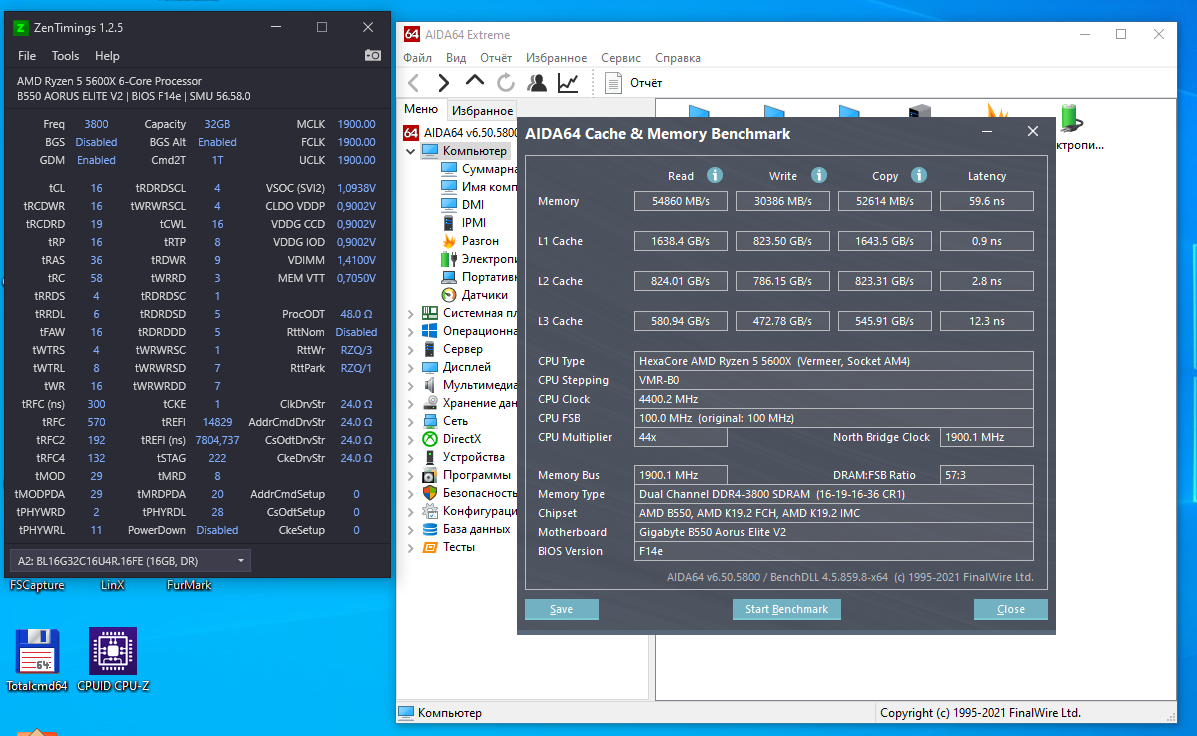This screenshot has height=736, width=1197.
Task: Open Totalcmd64 desktop shortcut
Action: 37,660
